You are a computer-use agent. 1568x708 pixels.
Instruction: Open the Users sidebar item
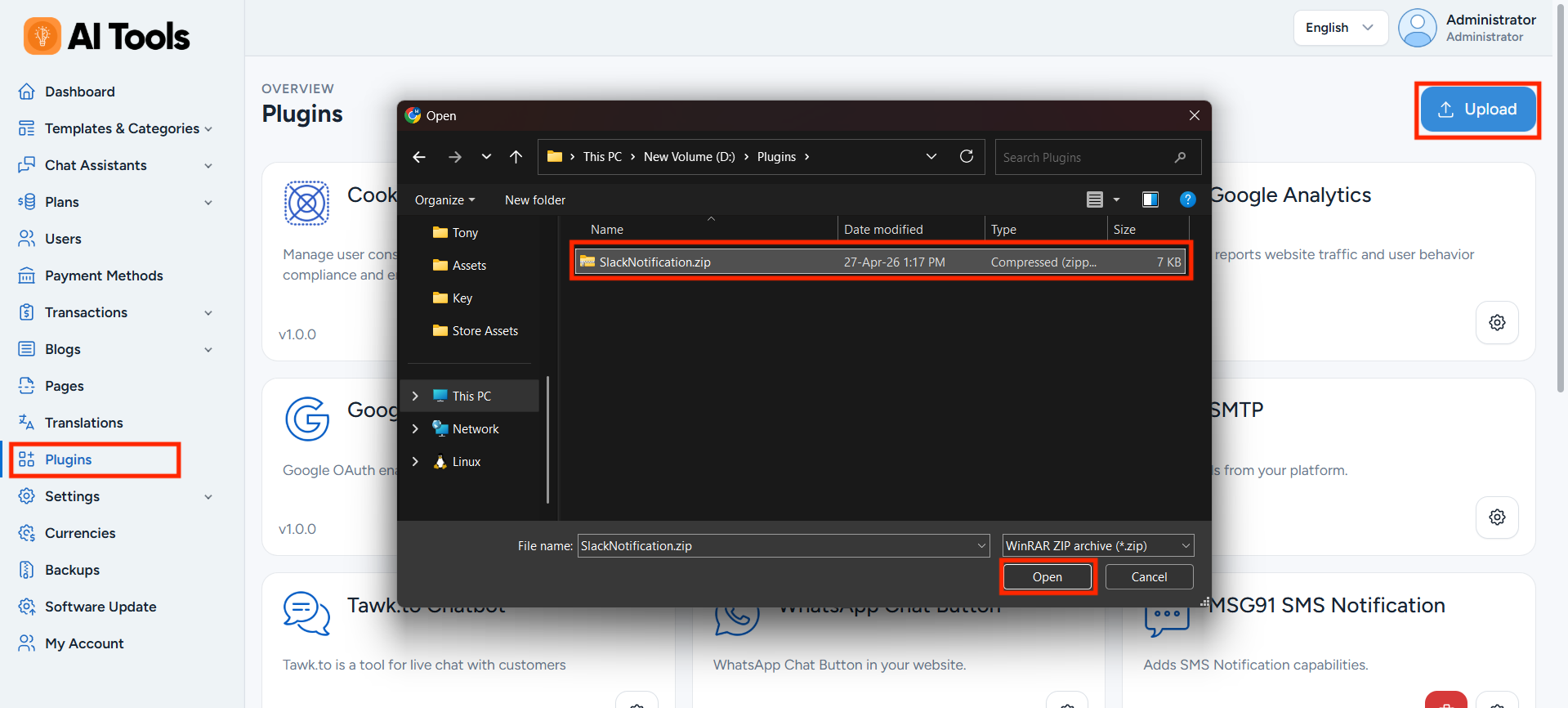[x=63, y=239]
